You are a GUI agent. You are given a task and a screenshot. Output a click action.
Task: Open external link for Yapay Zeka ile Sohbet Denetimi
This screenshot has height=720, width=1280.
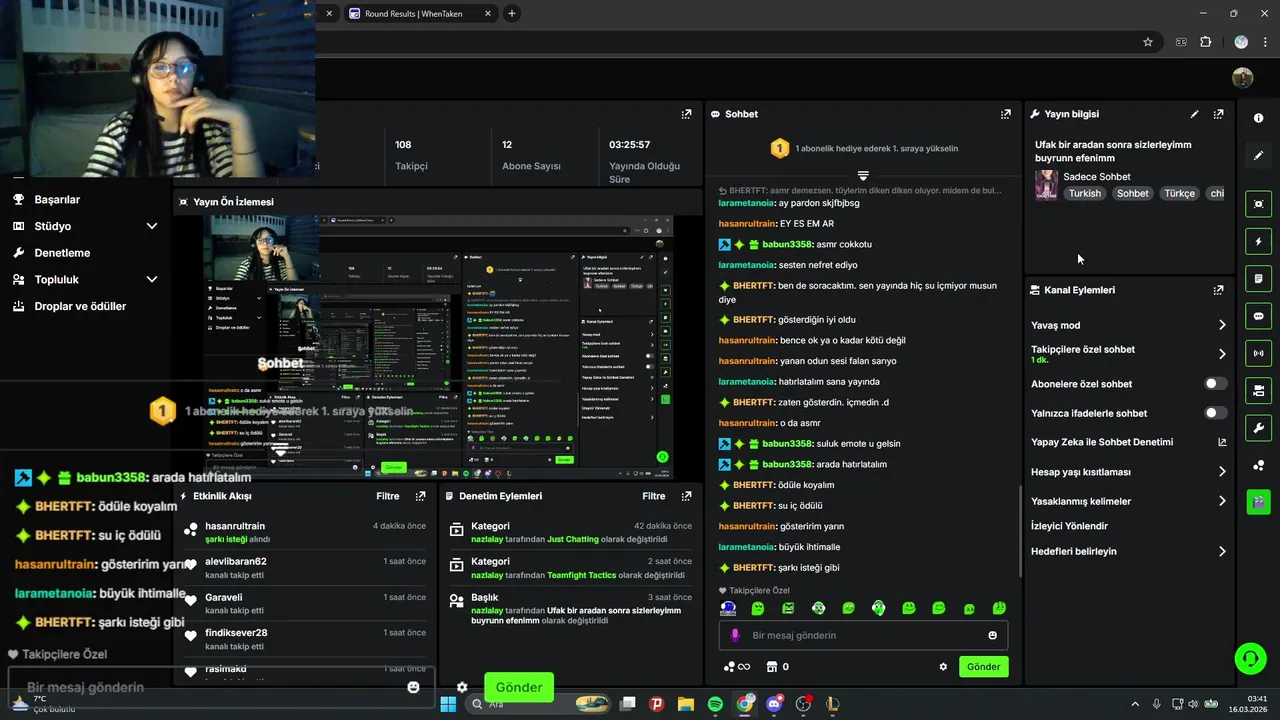pos(1222,442)
